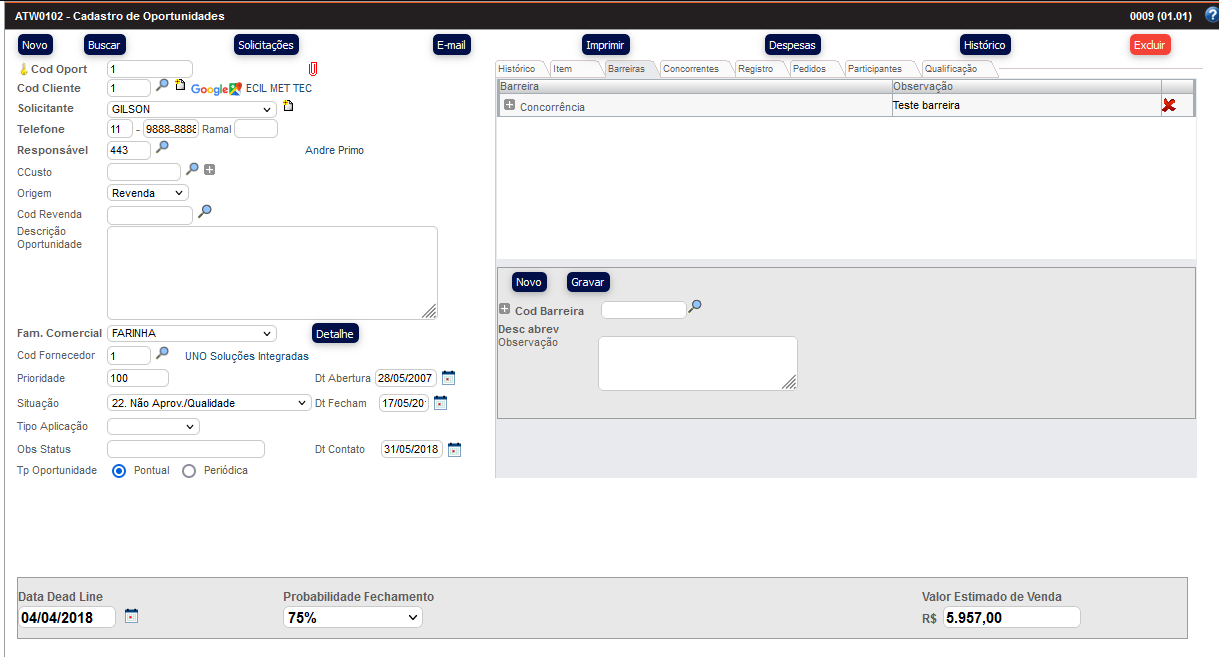1219x657 pixels.
Task: Select the Pontual opportunity type
Action: coord(119,471)
